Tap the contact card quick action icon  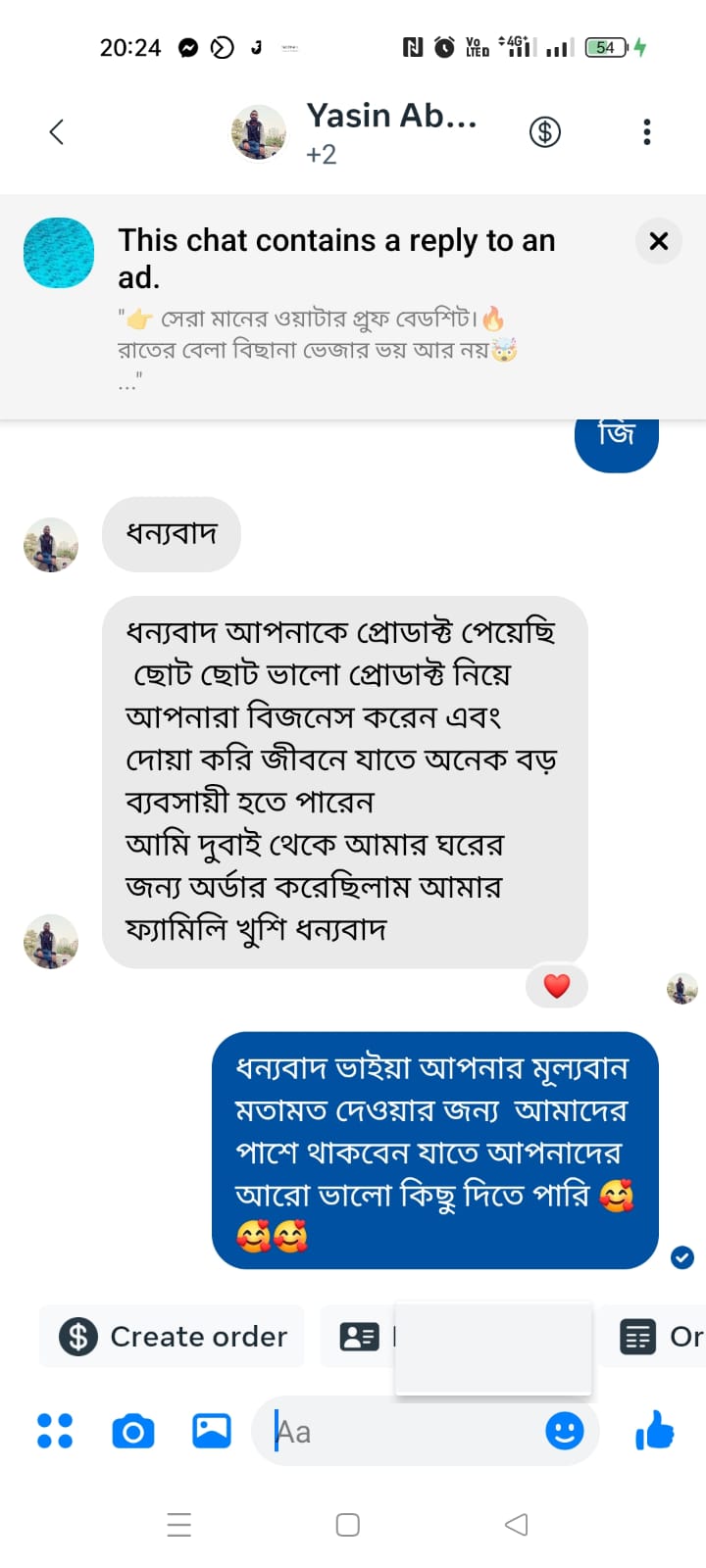(x=359, y=1336)
